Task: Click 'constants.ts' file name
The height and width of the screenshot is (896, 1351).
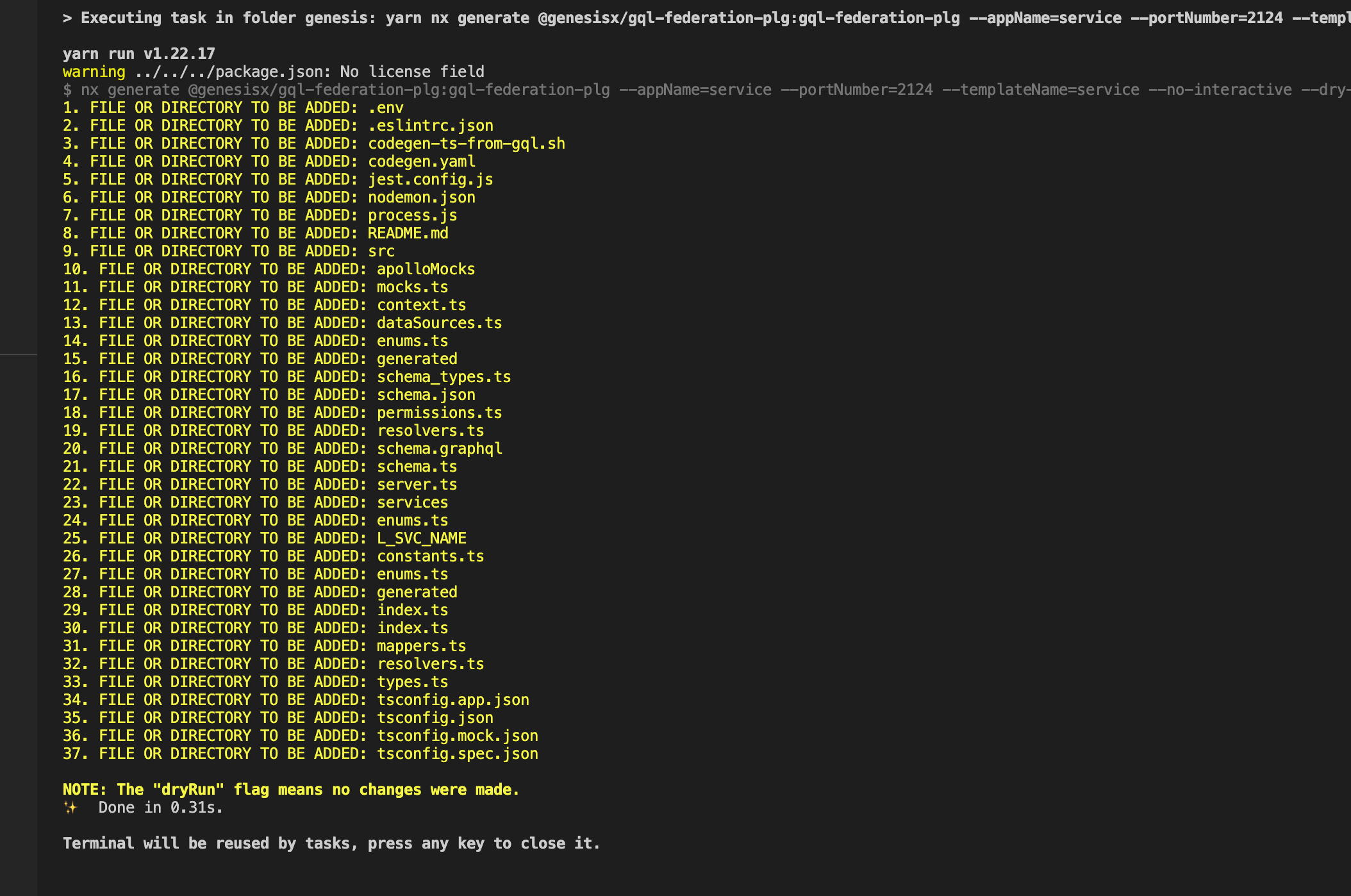Action: [431, 556]
